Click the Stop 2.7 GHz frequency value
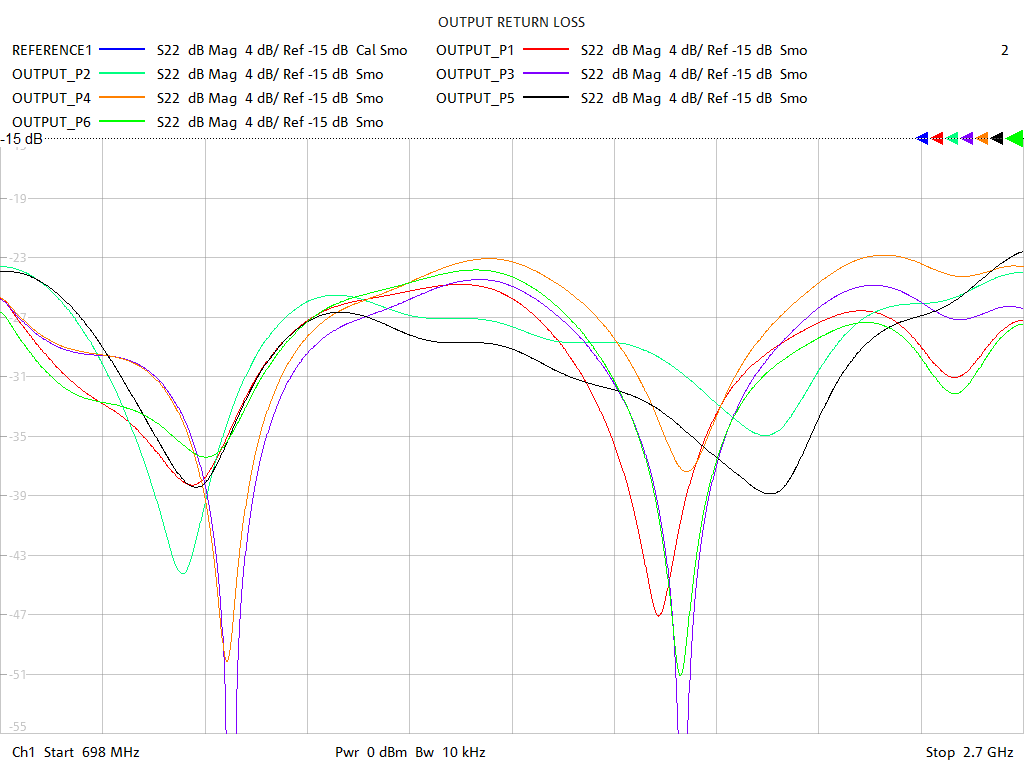Image resolution: width=1024 pixels, height=768 pixels. [x=969, y=752]
